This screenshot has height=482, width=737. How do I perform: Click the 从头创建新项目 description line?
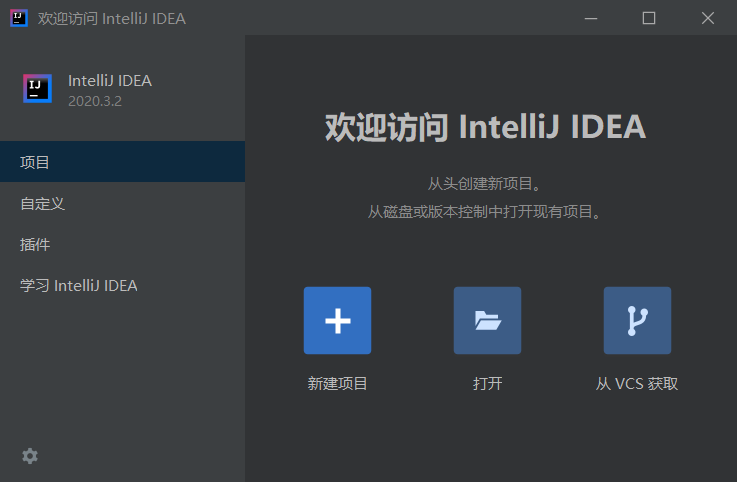[x=485, y=184]
